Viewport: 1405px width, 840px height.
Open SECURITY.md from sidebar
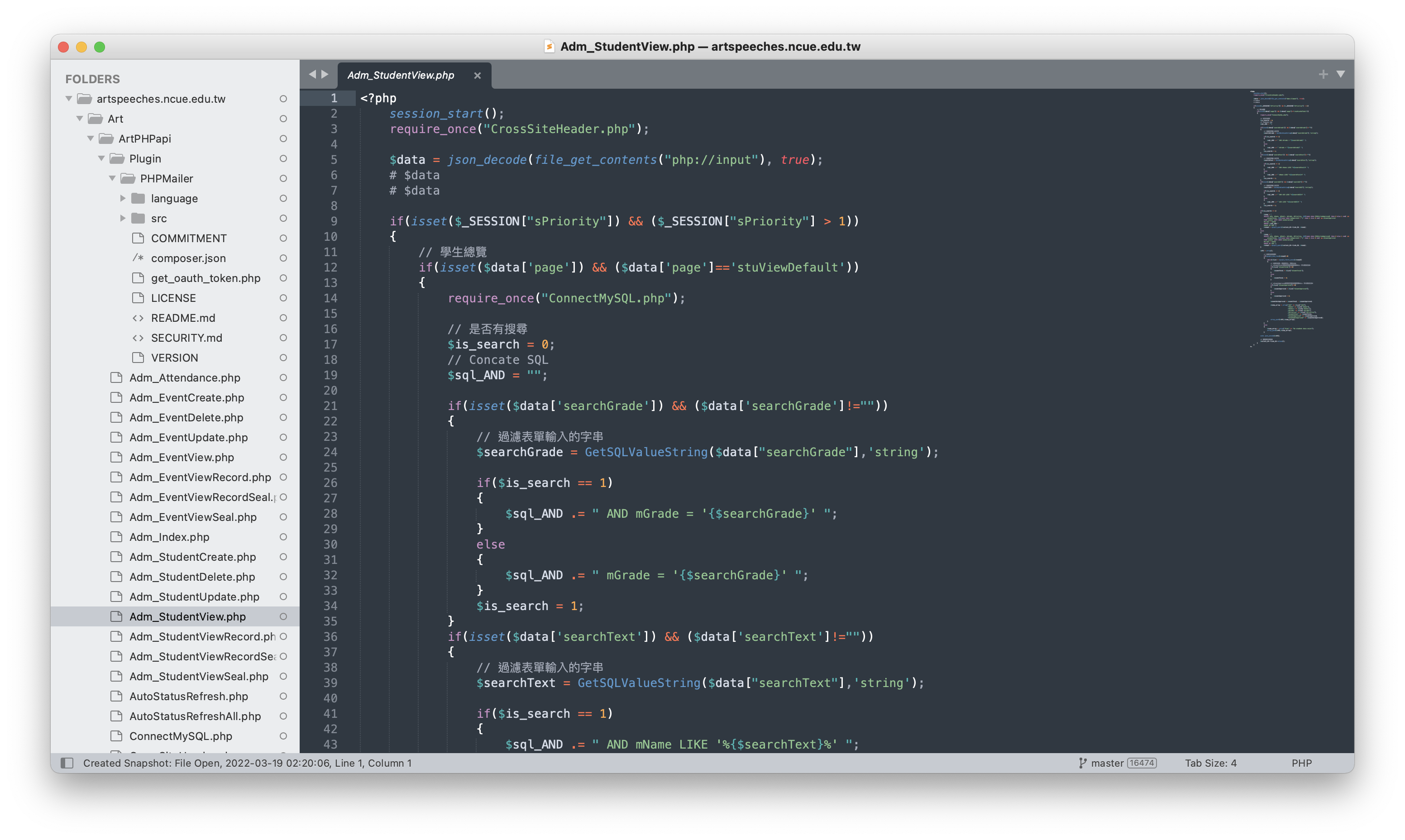coord(186,337)
